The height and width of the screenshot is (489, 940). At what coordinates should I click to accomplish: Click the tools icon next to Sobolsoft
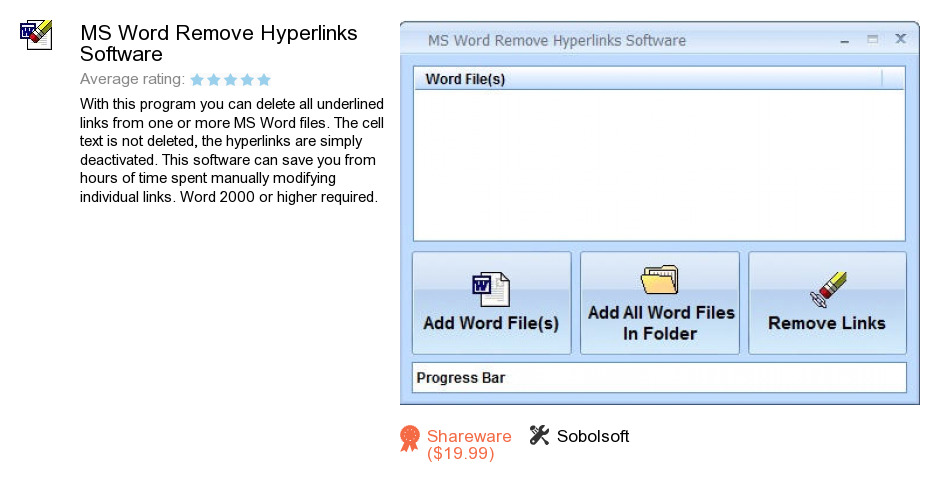(x=540, y=436)
